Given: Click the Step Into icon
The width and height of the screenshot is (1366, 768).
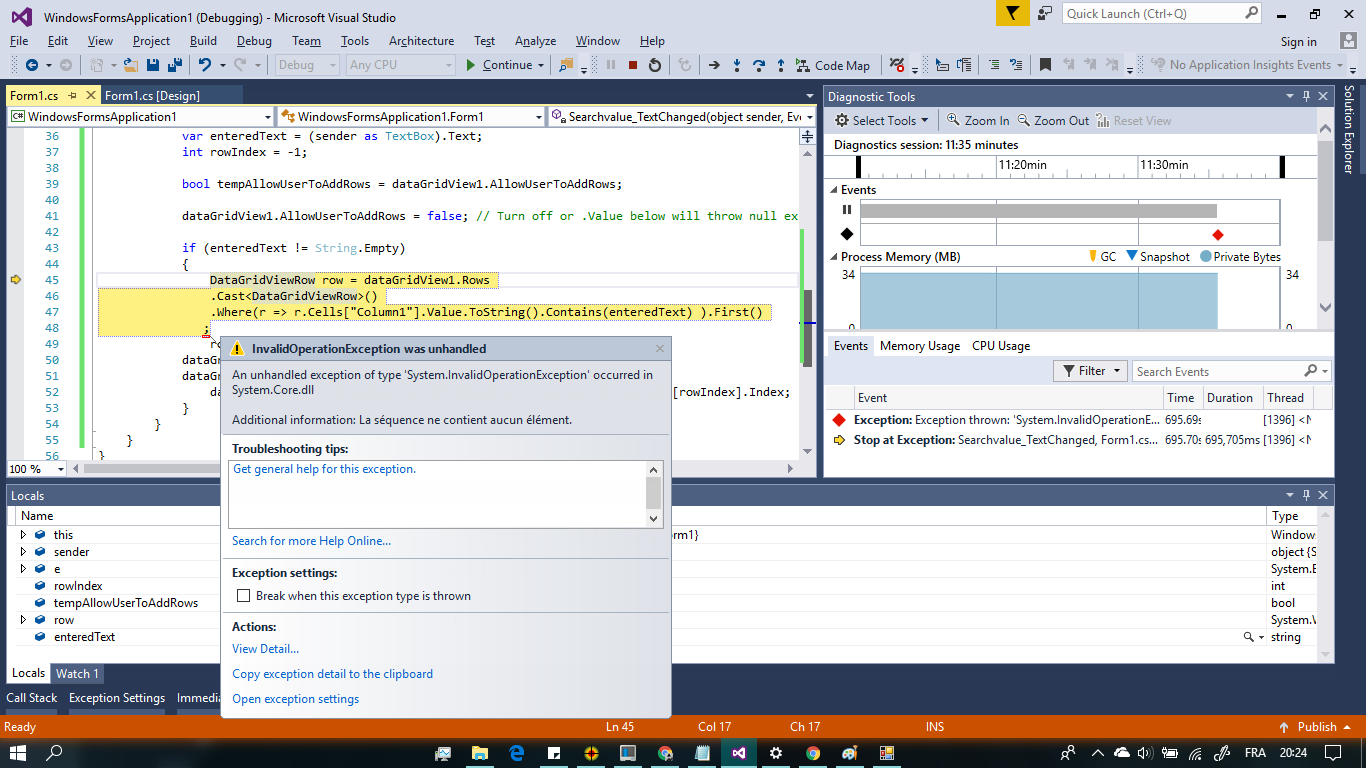Looking at the screenshot, I should (737, 65).
